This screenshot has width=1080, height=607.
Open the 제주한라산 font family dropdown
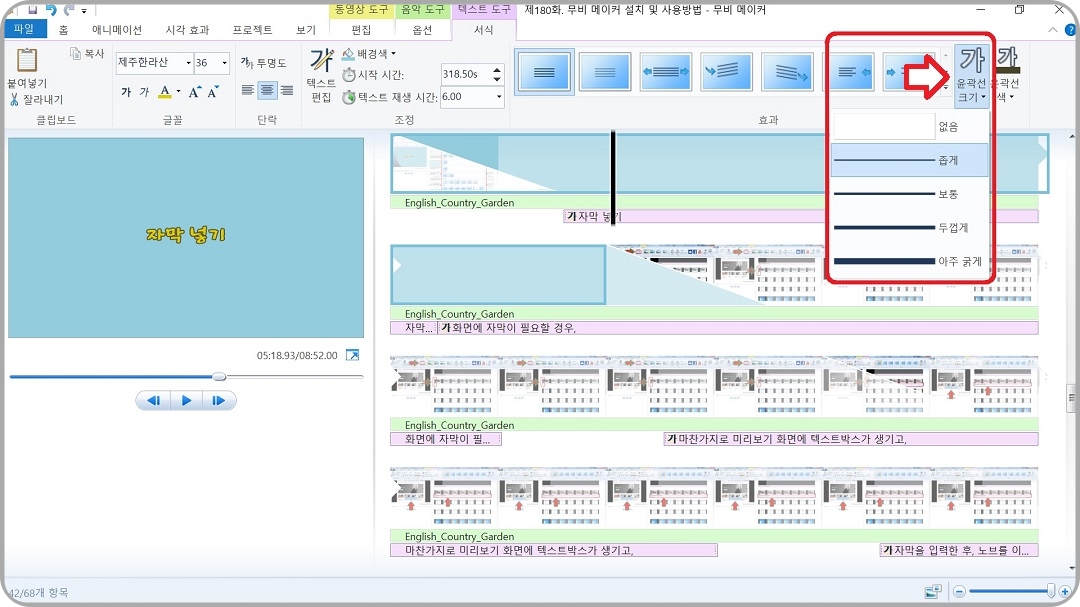click(x=188, y=63)
